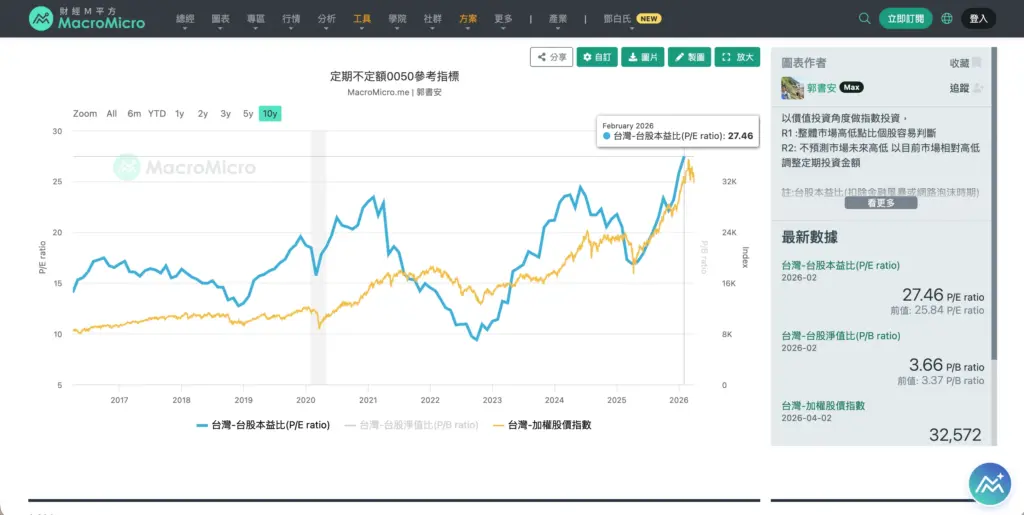Open 圖表 navigation dropdown
Screen dimensions: 1024x515
(x=221, y=20)
